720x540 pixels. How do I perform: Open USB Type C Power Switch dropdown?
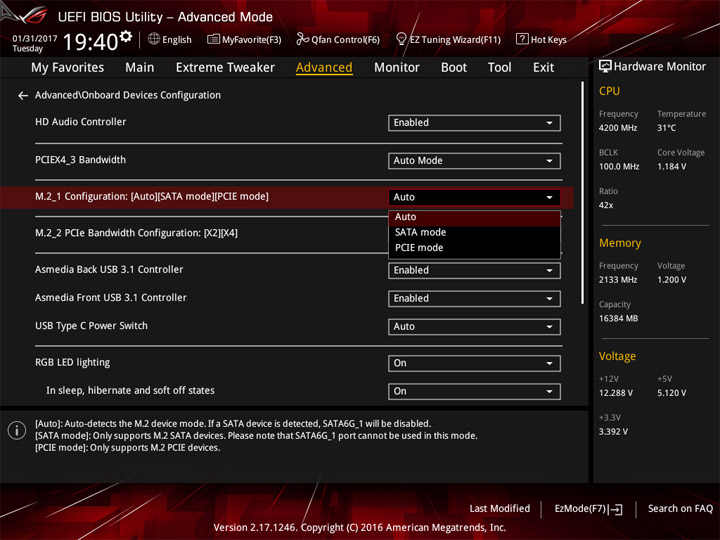pyautogui.click(x=474, y=327)
